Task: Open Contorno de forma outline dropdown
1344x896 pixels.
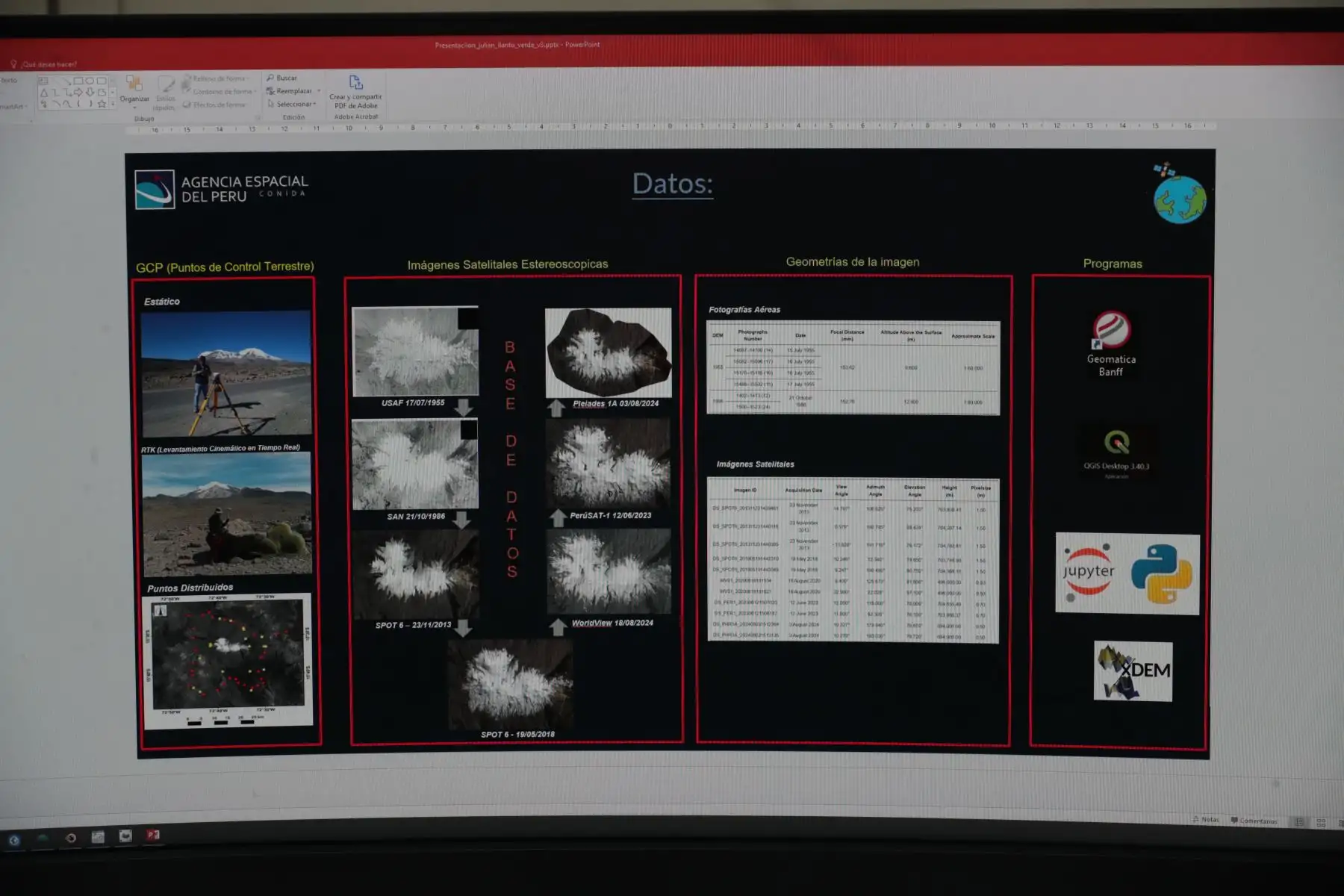Action: tap(220, 91)
